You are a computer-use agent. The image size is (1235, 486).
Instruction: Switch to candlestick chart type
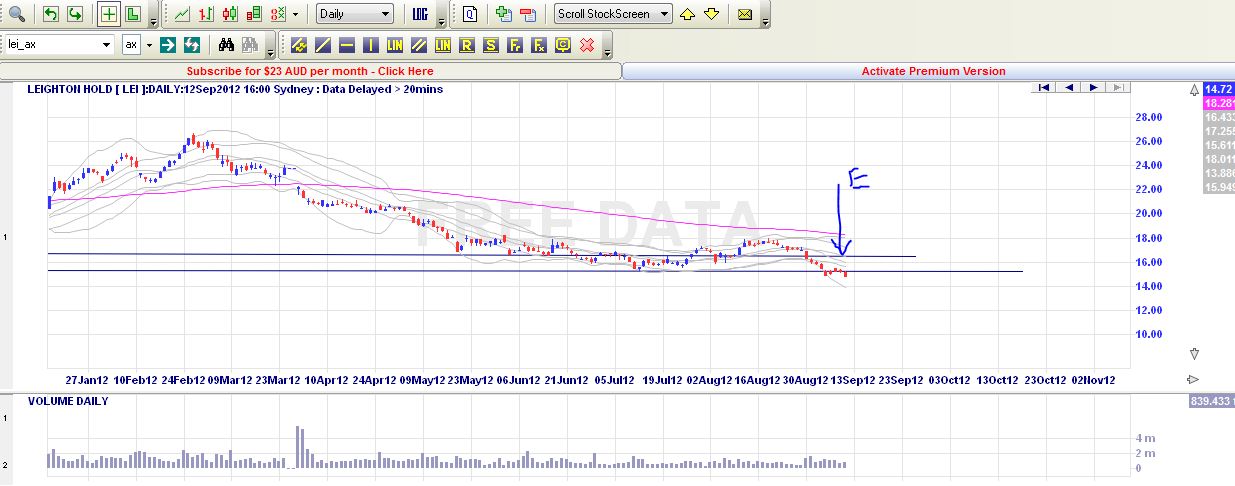230,14
